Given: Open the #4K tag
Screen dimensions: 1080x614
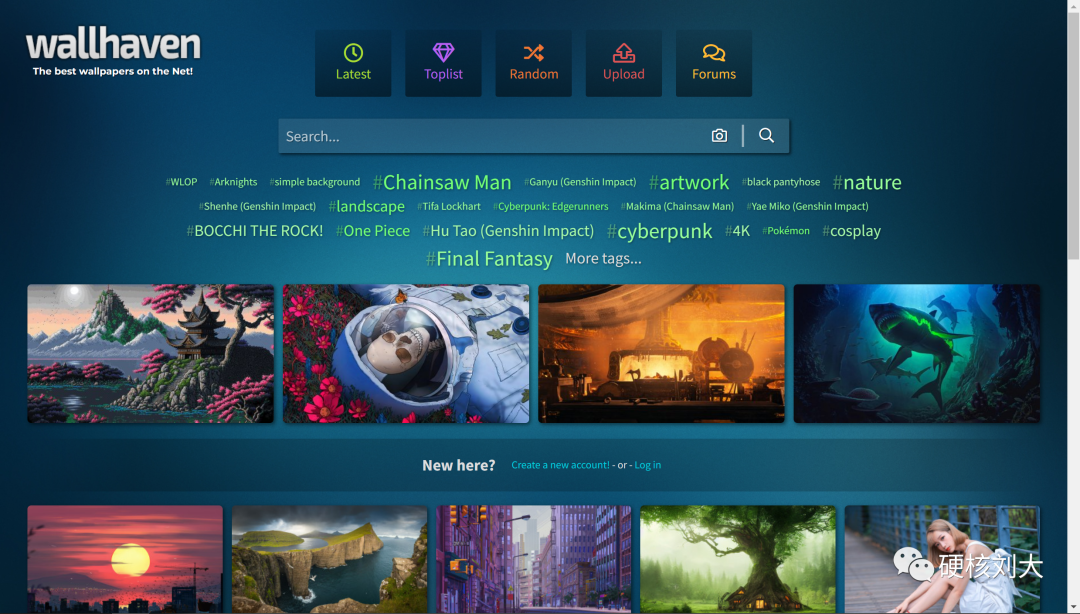Looking at the screenshot, I should [x=737, y=231].
